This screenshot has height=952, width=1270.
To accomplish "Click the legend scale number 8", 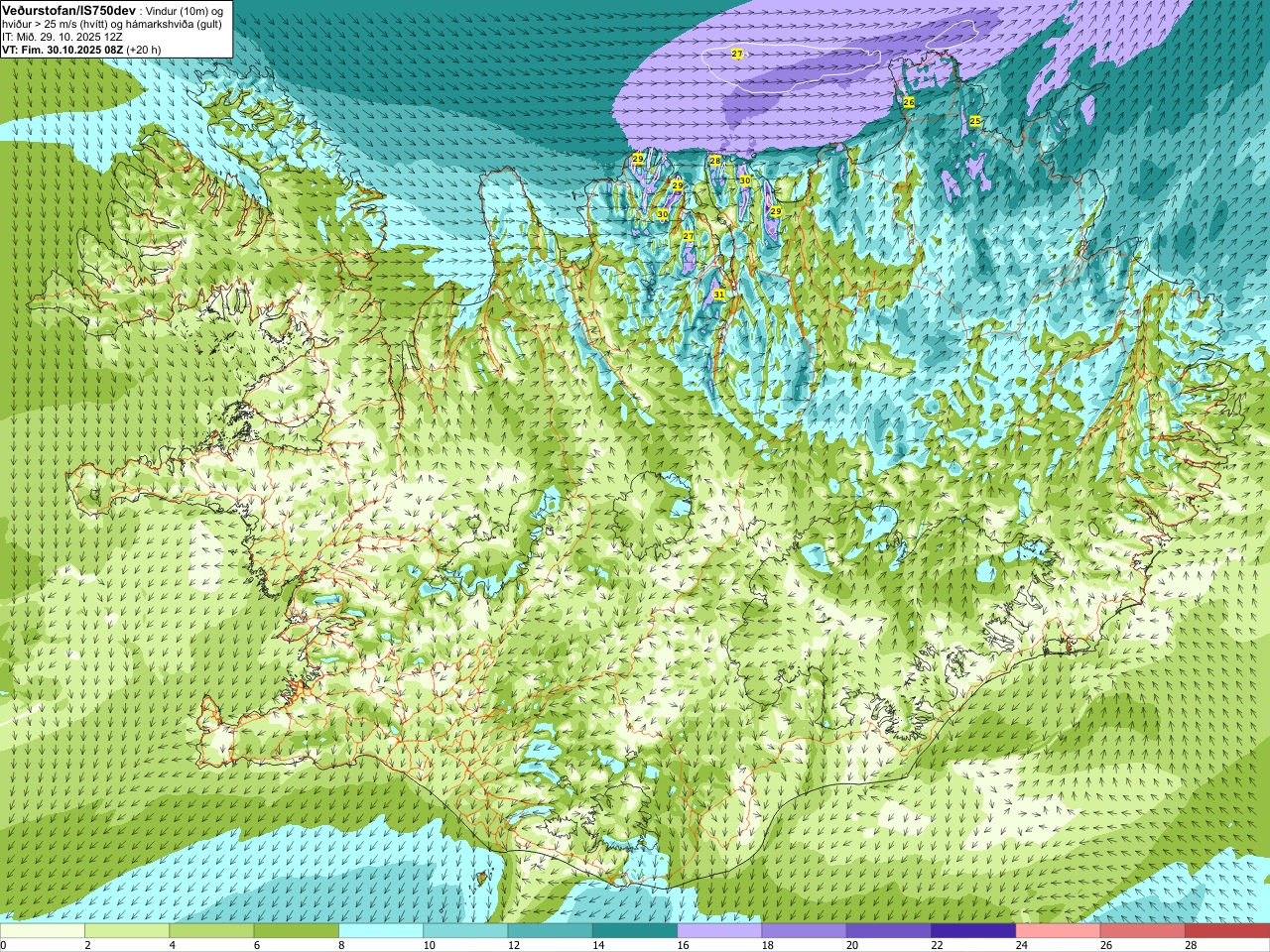I will (342, 945).
